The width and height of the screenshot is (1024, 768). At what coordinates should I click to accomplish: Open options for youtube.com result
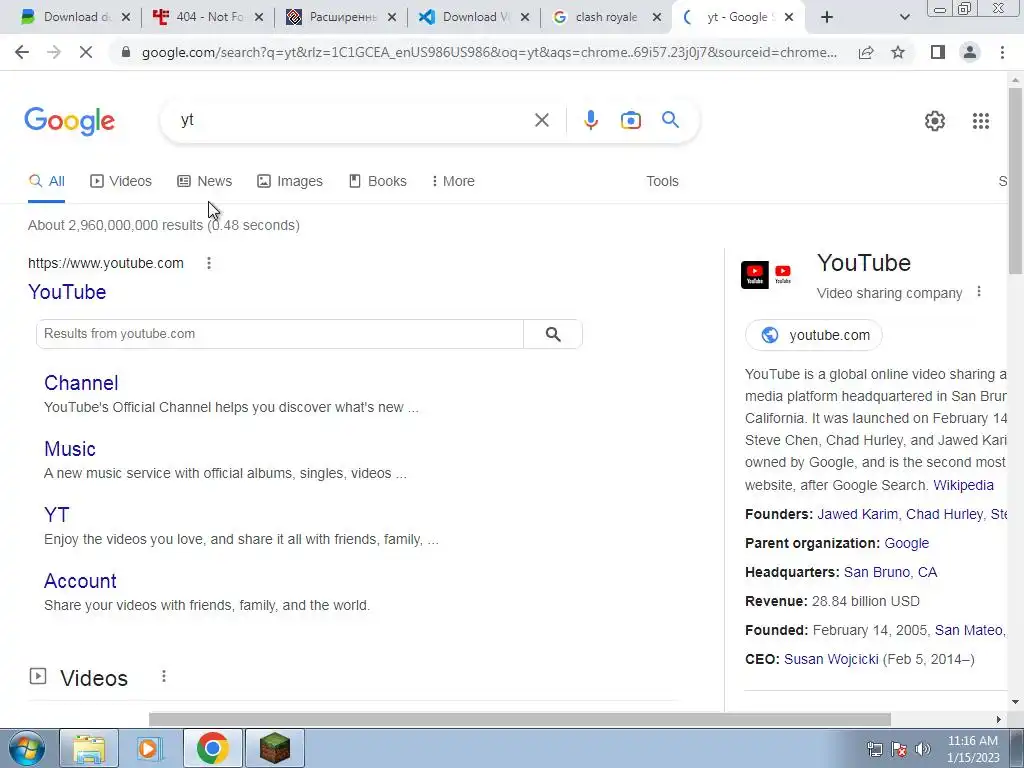click(209, 263)
